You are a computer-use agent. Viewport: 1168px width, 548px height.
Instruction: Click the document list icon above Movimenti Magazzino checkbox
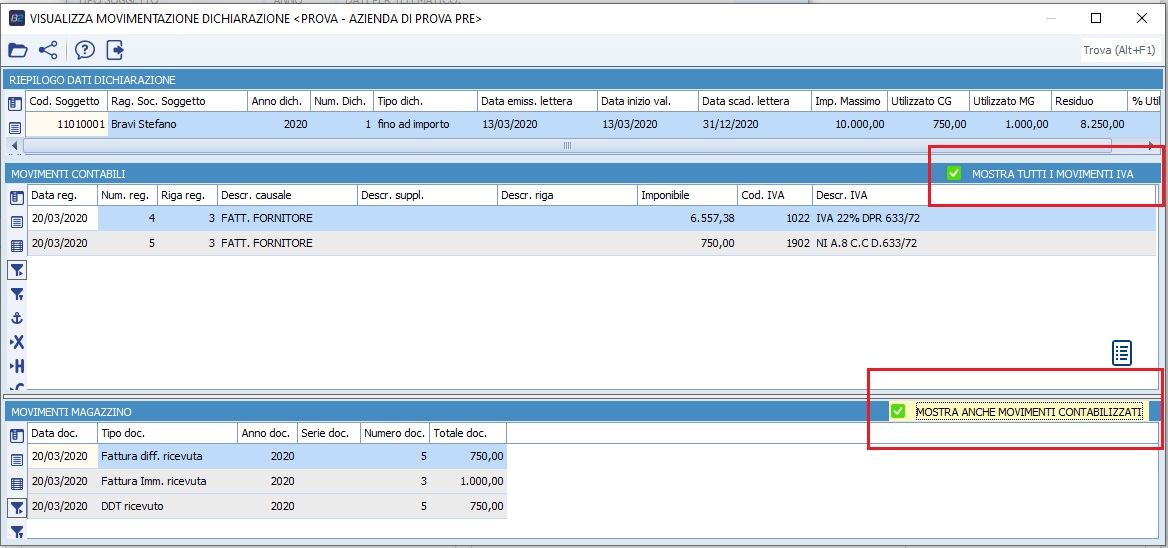(x=1122, y=353)
